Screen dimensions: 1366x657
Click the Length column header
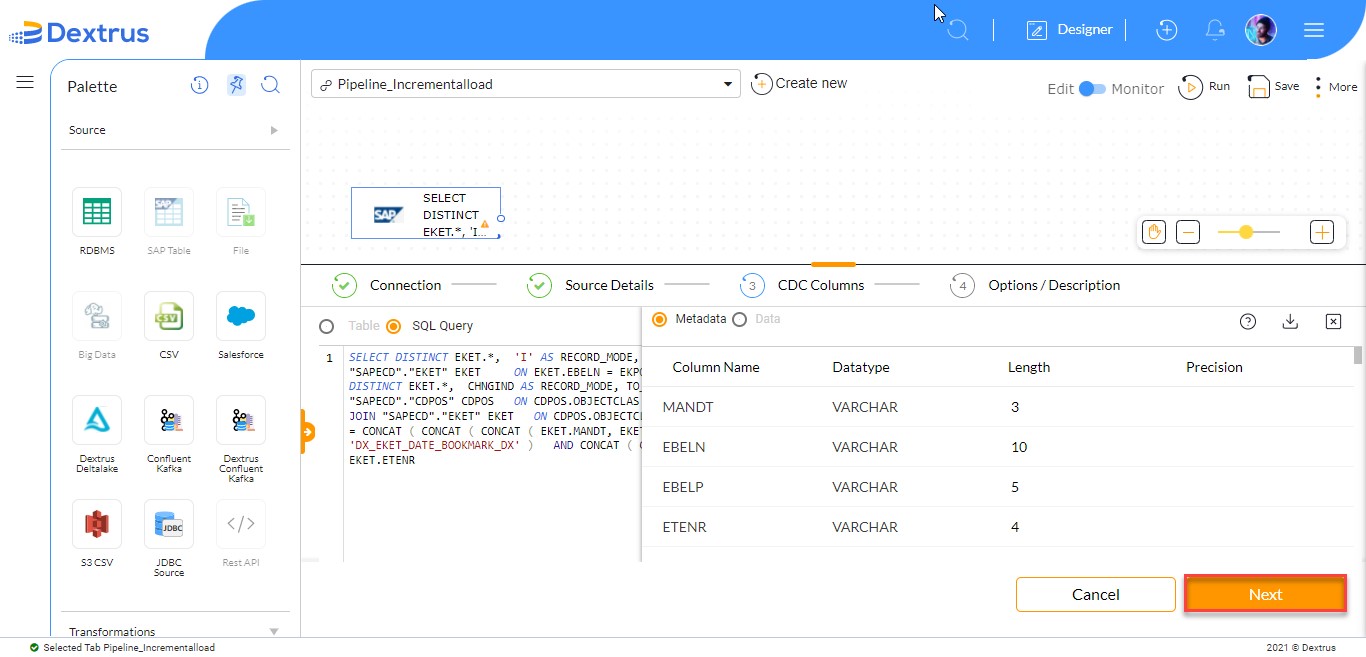point(1029,367)
